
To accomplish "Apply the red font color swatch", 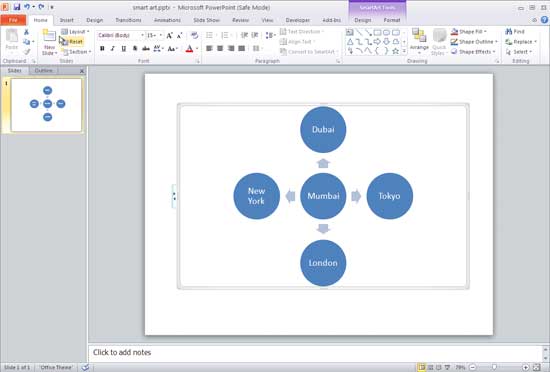I will (x=189, y=49).
